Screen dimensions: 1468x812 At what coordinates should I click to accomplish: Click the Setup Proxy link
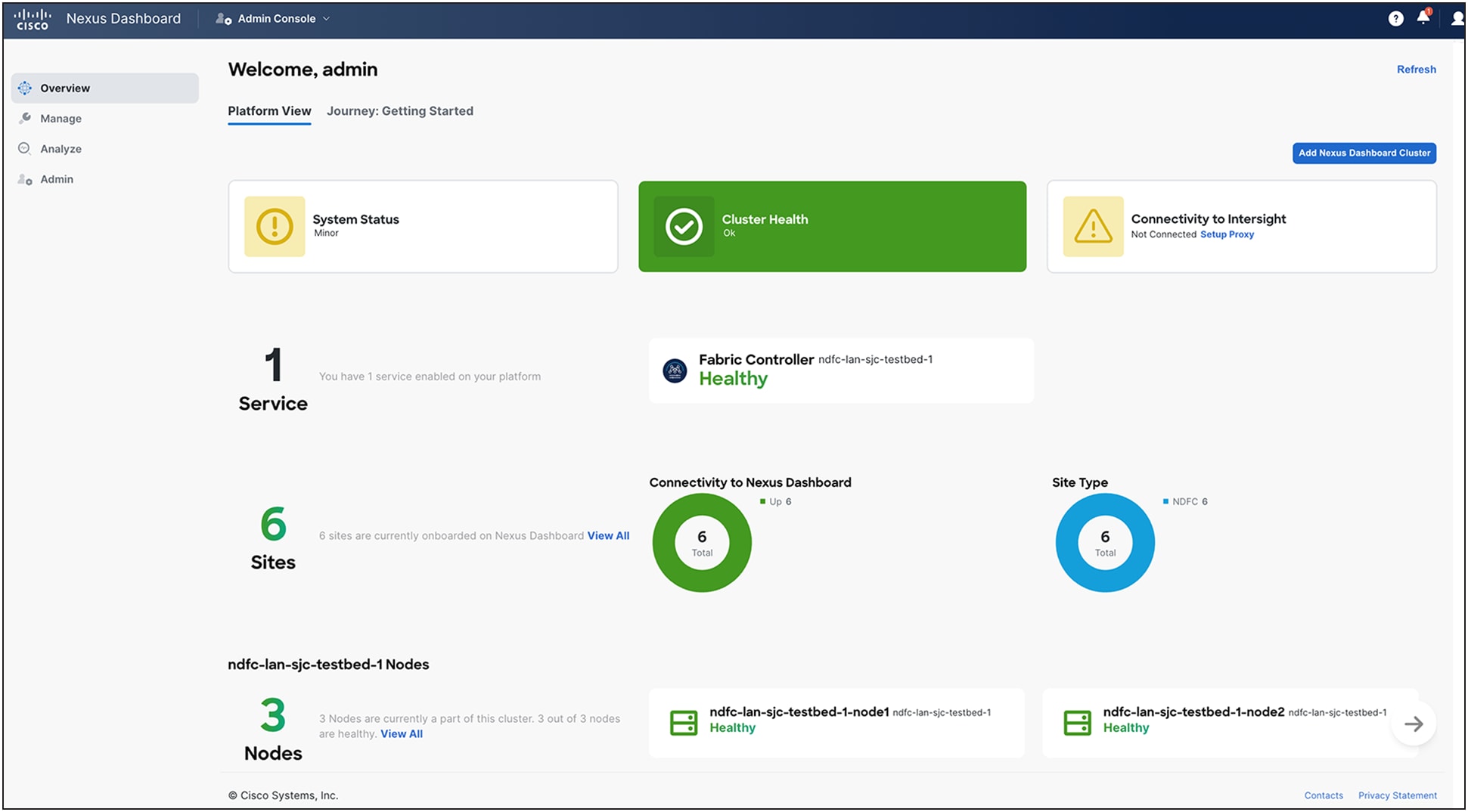coord(1227,234)
